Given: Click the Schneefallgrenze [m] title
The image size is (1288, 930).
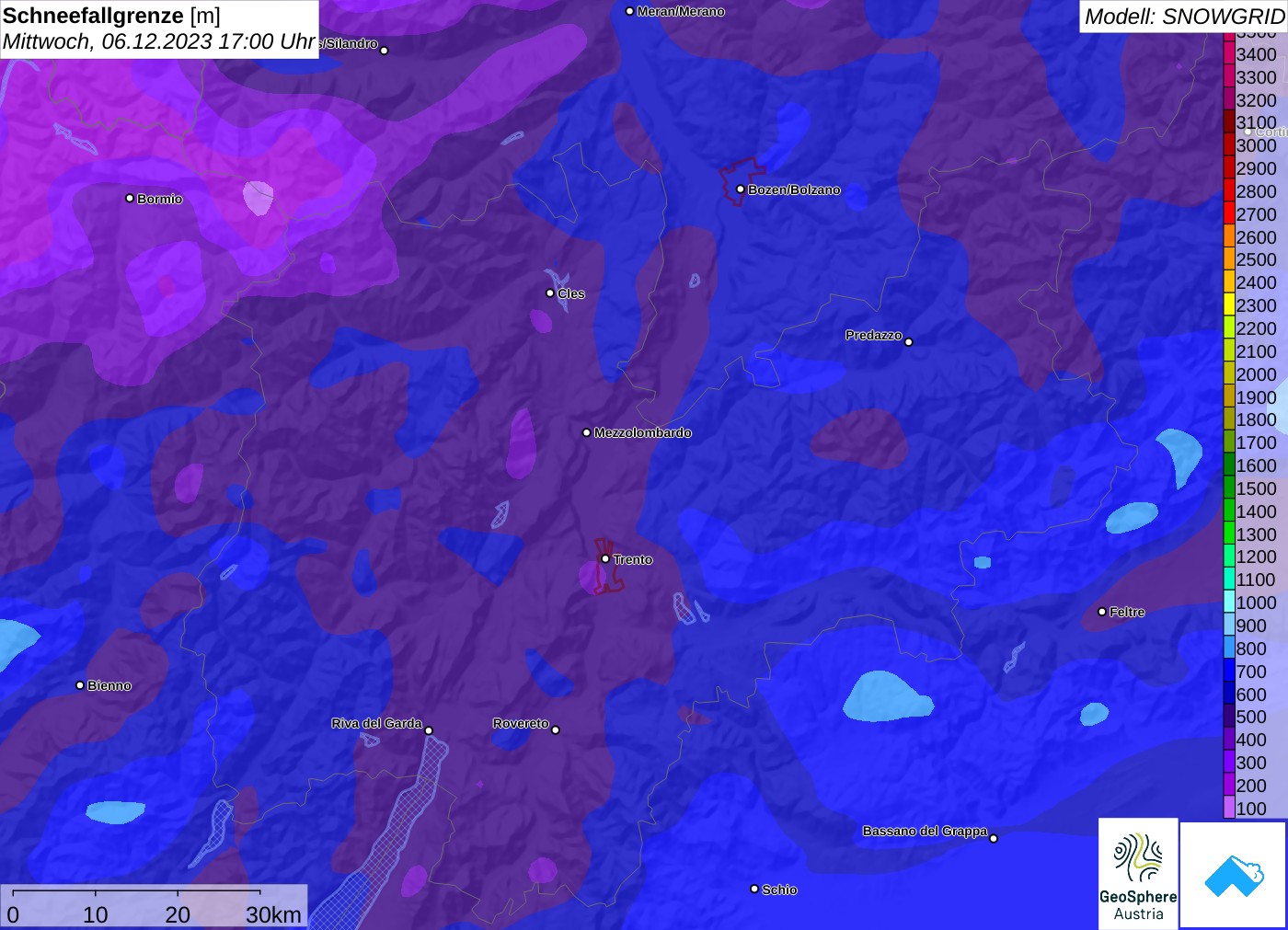Looking at the screenshot, I should point(111,16).
